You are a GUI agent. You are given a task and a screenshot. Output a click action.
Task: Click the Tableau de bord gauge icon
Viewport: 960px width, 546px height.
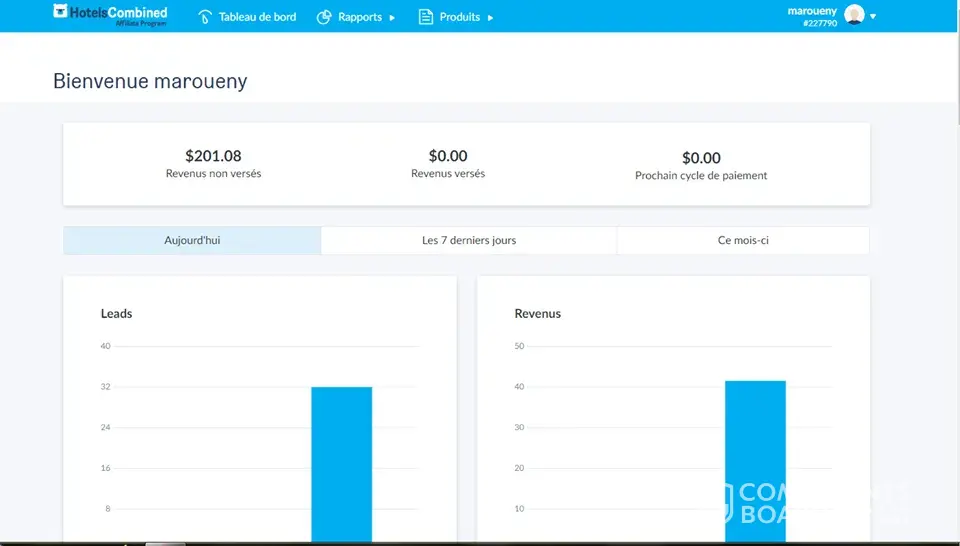point(205,17)
